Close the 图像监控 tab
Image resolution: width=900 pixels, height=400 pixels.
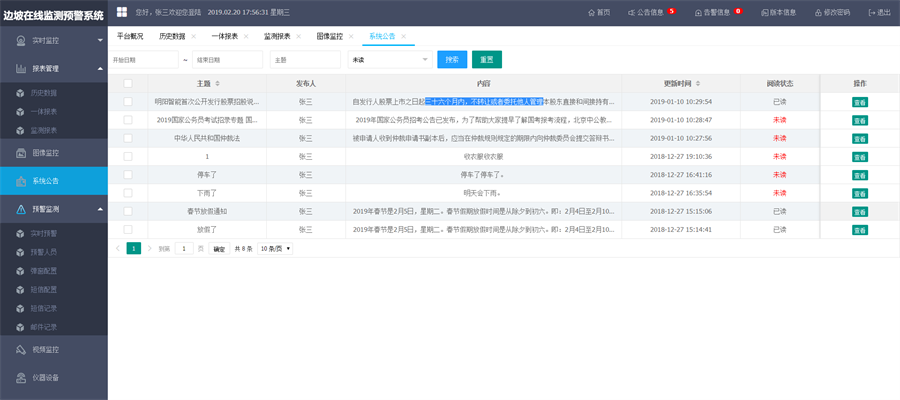351,36
